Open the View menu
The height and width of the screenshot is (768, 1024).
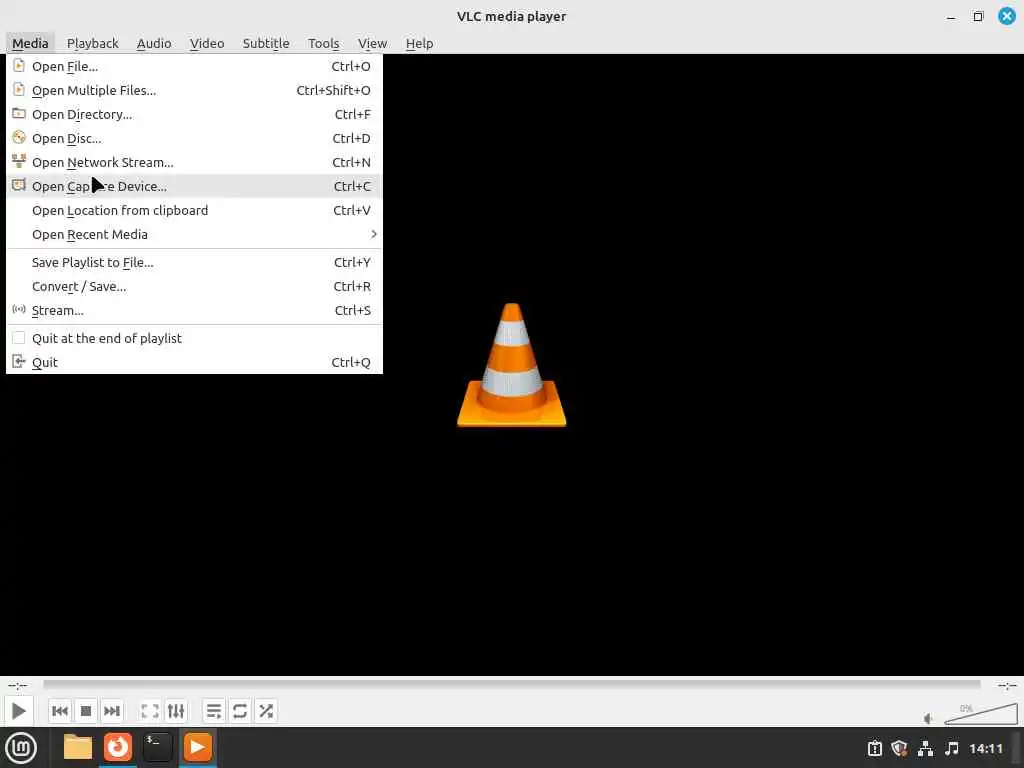click(372, 43)
